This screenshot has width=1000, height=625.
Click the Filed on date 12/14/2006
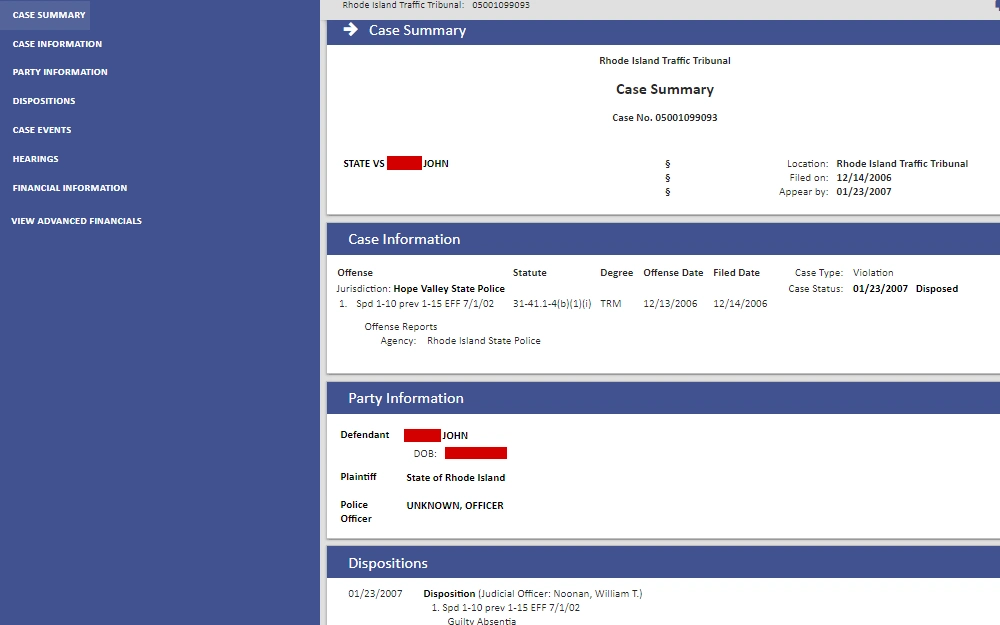pyautogui.click(x=864, y=177)
